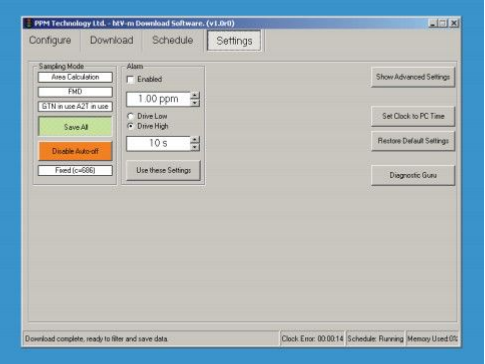
Task: Set Clock to PC Time
Action: click(413, 116)
